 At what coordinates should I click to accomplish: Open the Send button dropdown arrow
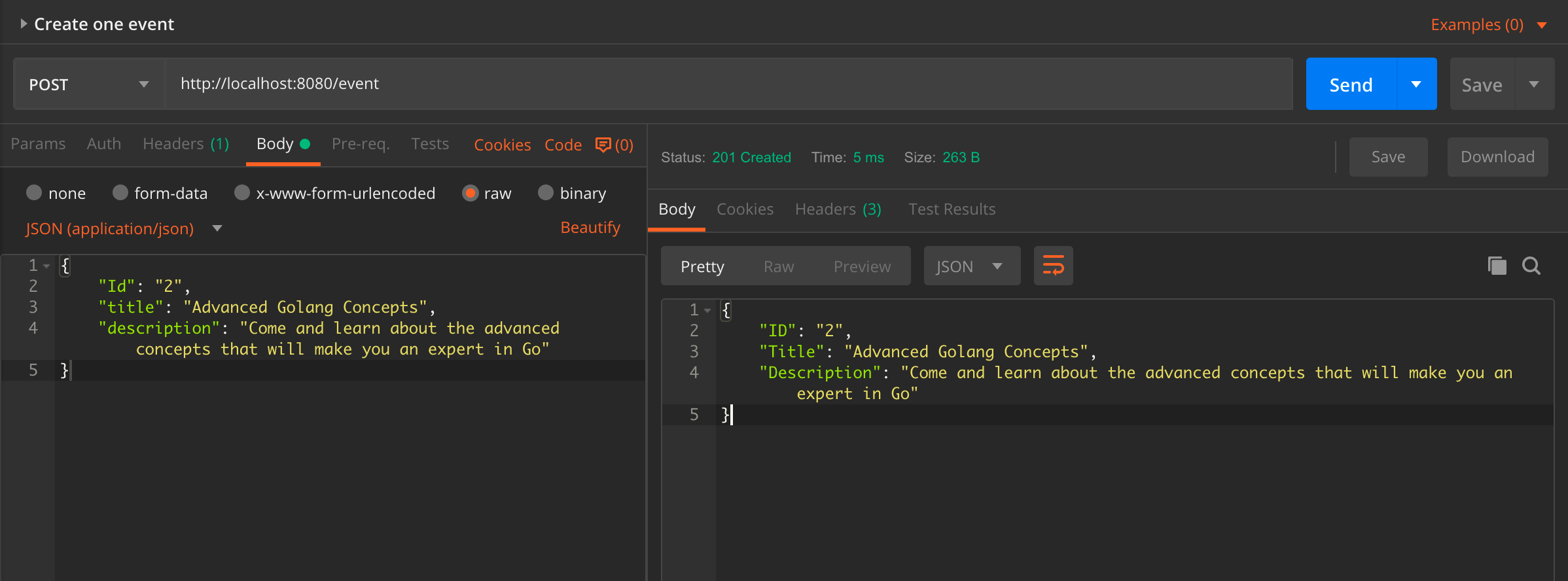1416,84
